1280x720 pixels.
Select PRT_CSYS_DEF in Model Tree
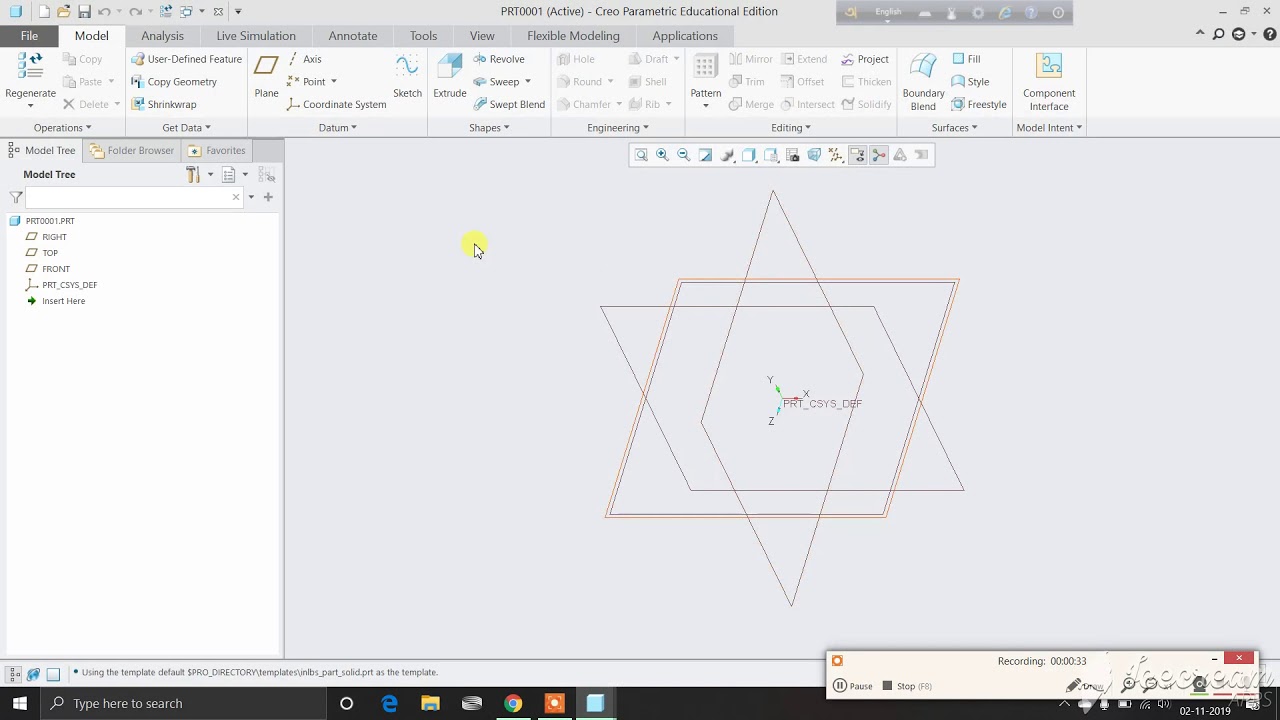pos(69,285)
